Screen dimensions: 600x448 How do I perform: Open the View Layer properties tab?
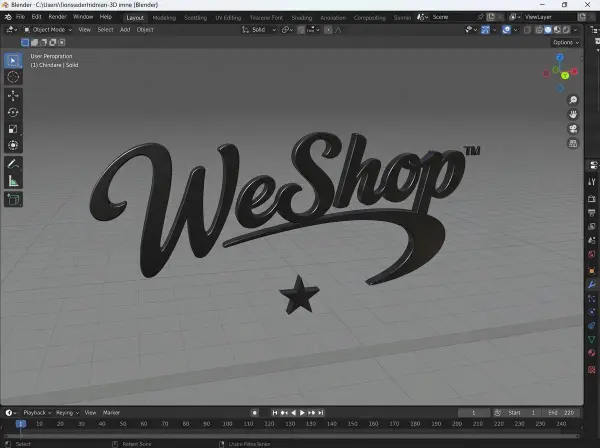click(x=592, y=226)
